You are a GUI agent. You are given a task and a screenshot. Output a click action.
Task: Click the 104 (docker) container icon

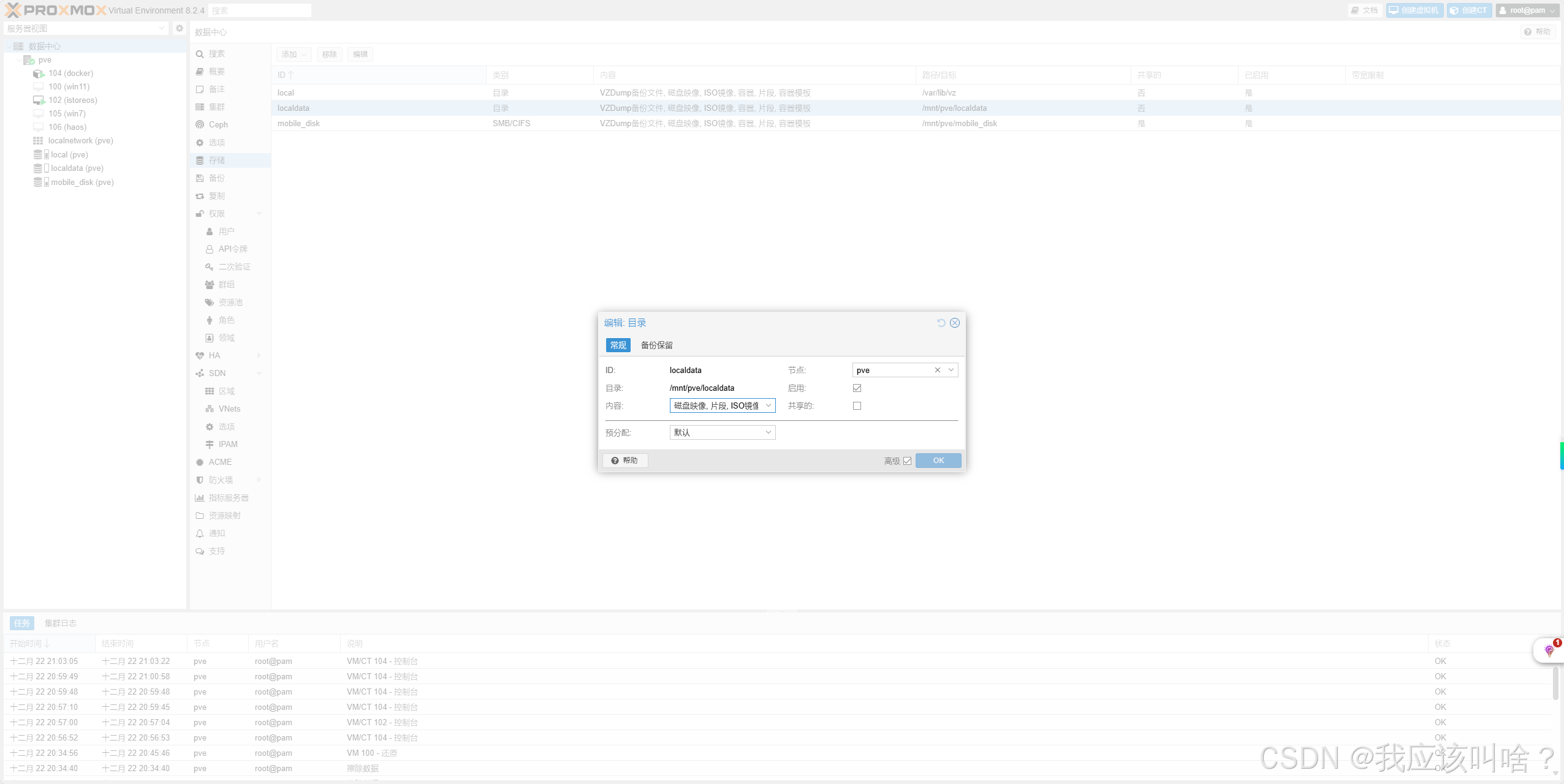(x=39, y=73)
